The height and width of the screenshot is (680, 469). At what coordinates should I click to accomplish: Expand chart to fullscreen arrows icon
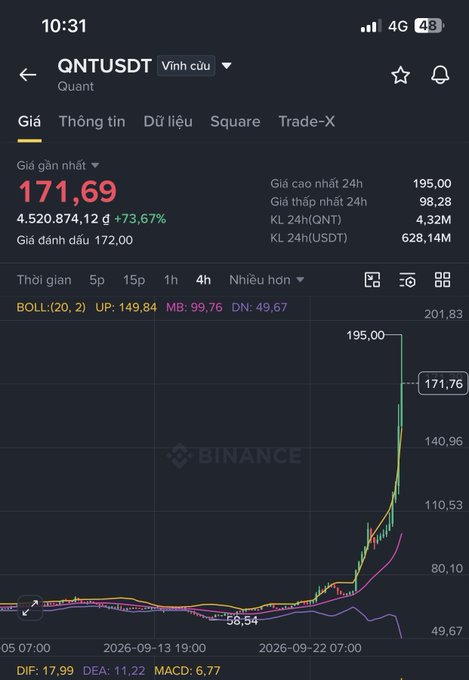(30, 607)
